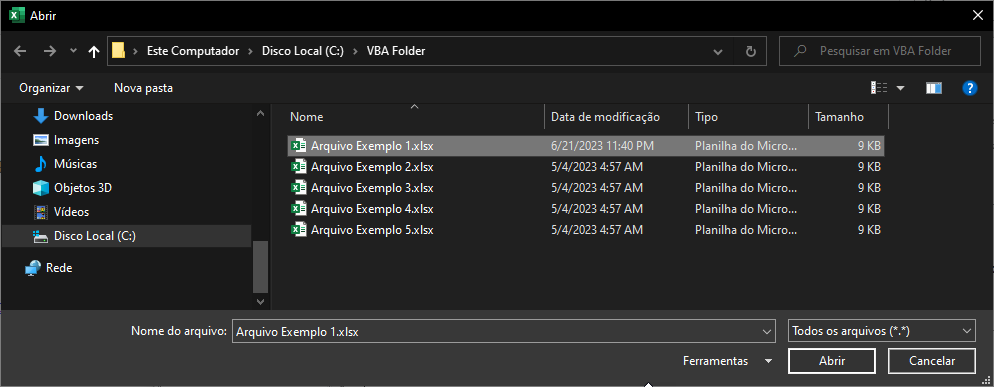Click Excel icon of Arquivo Exemplo 3.xlsx
This screenshot has height=387, width=994.
click(x=298, y=188)
